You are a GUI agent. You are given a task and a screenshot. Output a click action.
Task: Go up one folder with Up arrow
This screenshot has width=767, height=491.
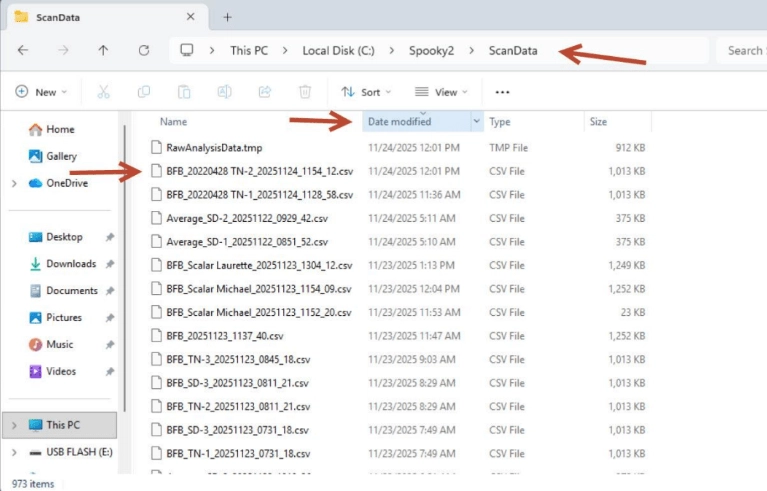[x=103, y=50]
